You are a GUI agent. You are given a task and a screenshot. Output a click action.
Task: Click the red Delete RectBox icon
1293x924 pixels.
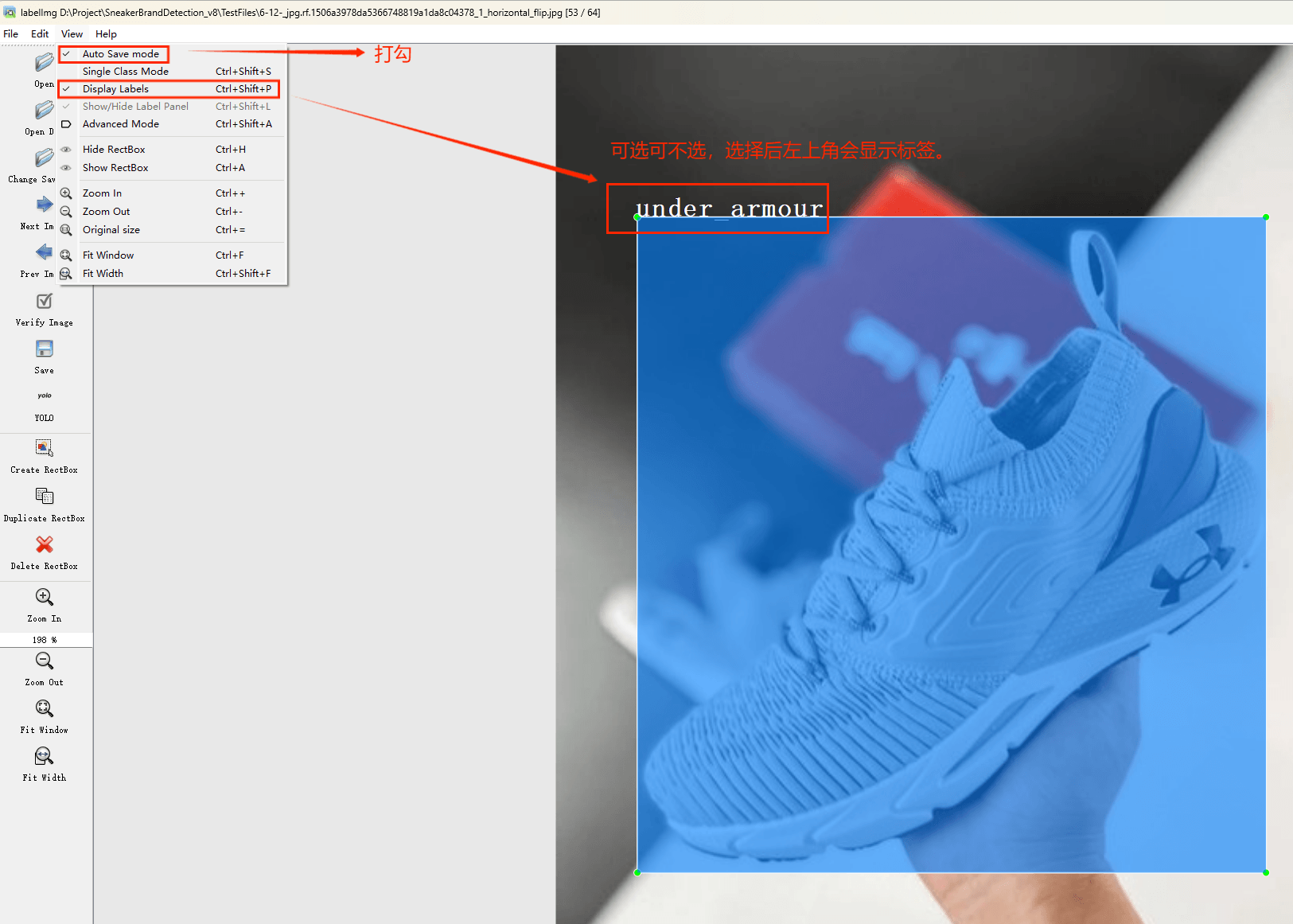click(45, 544)
